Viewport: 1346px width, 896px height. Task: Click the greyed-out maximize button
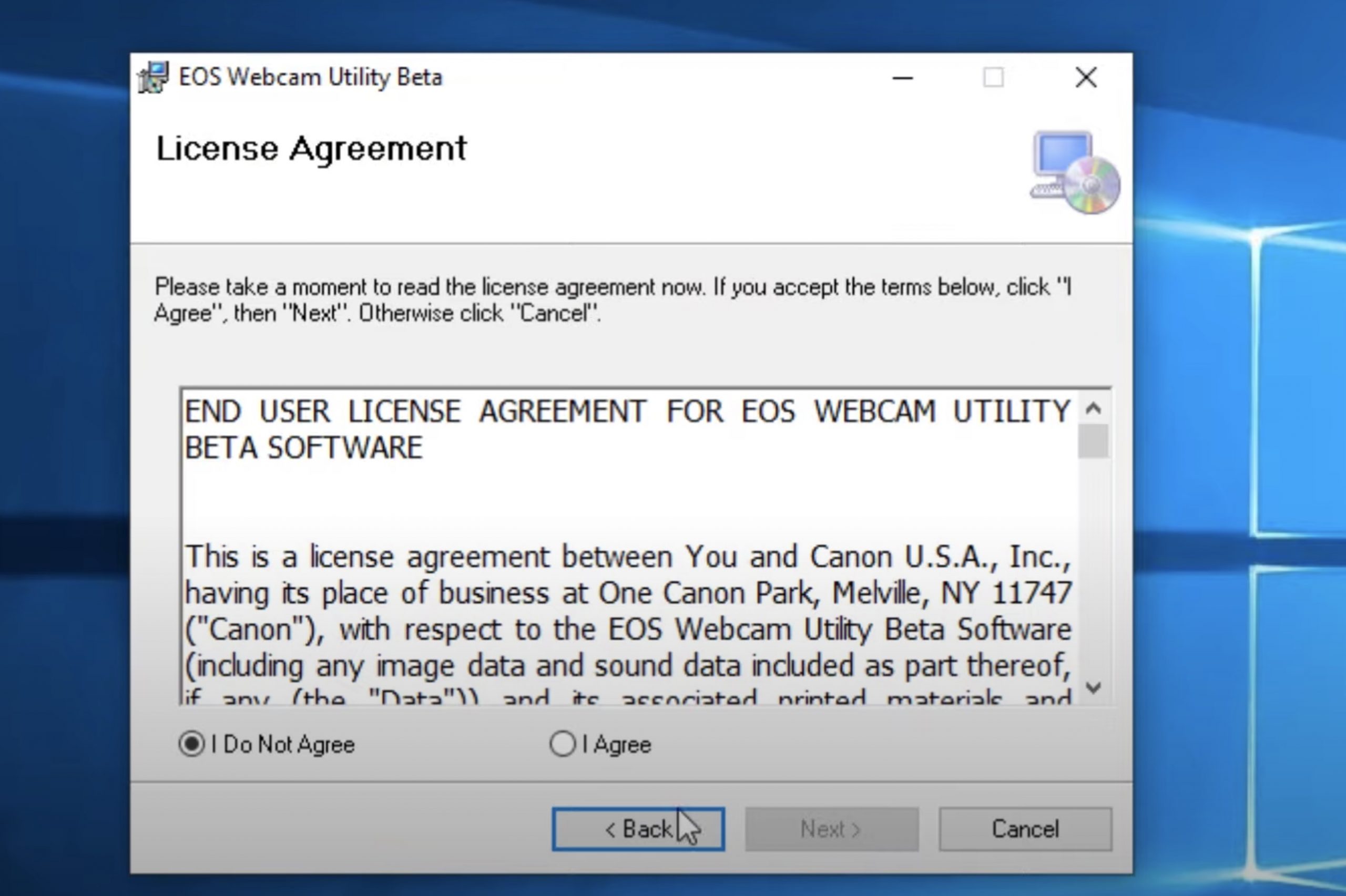(x=993, y=78)
